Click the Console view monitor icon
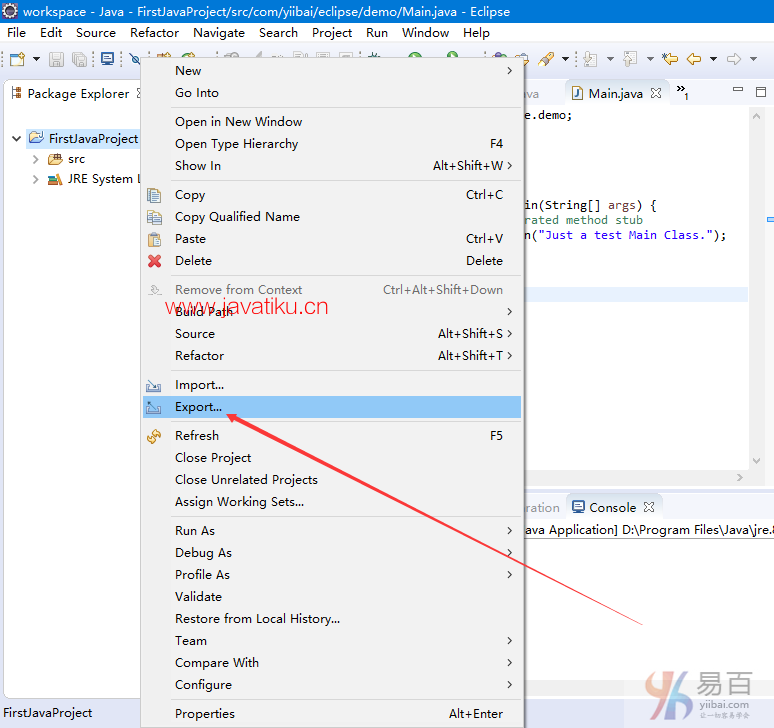Screen dimensions: 774x728 tap(578, 507)
